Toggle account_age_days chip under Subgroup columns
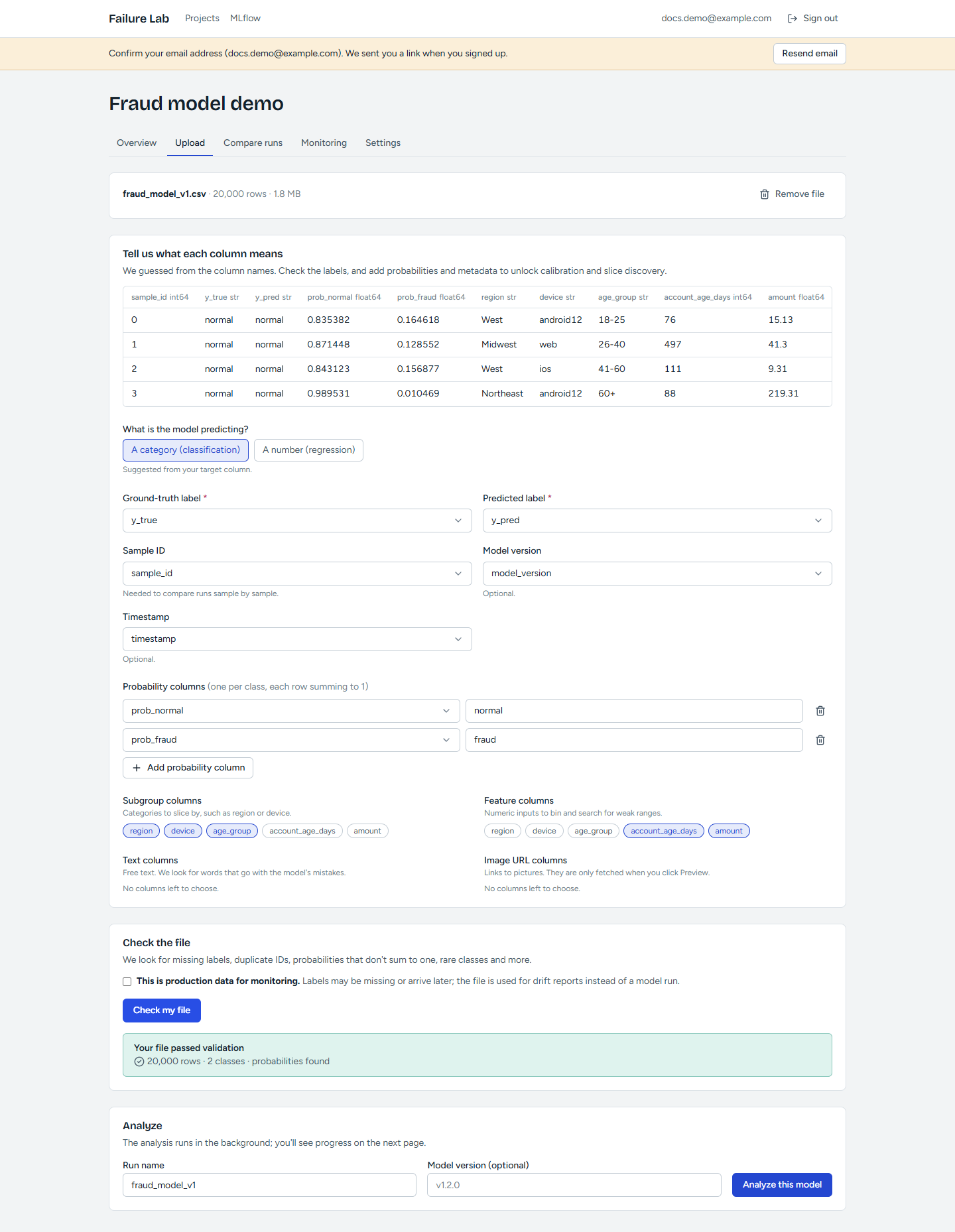Image resolution: width=955 pixels, height=1232 pixels. [302, 831]
